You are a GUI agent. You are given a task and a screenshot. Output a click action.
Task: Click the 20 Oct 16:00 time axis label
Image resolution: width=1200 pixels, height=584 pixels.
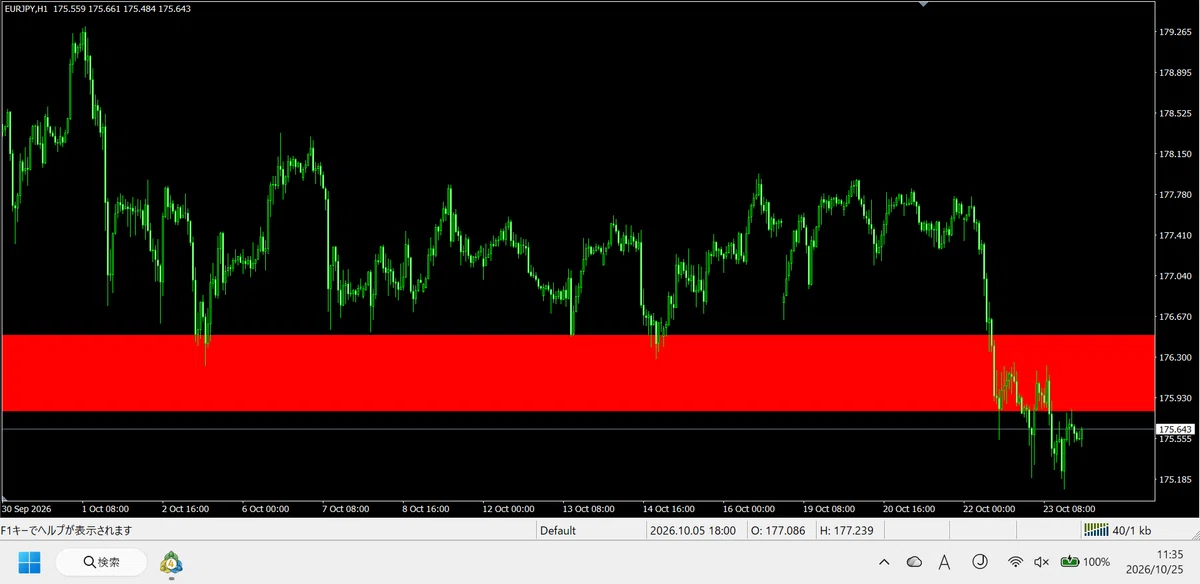click(x=909, y=508)
